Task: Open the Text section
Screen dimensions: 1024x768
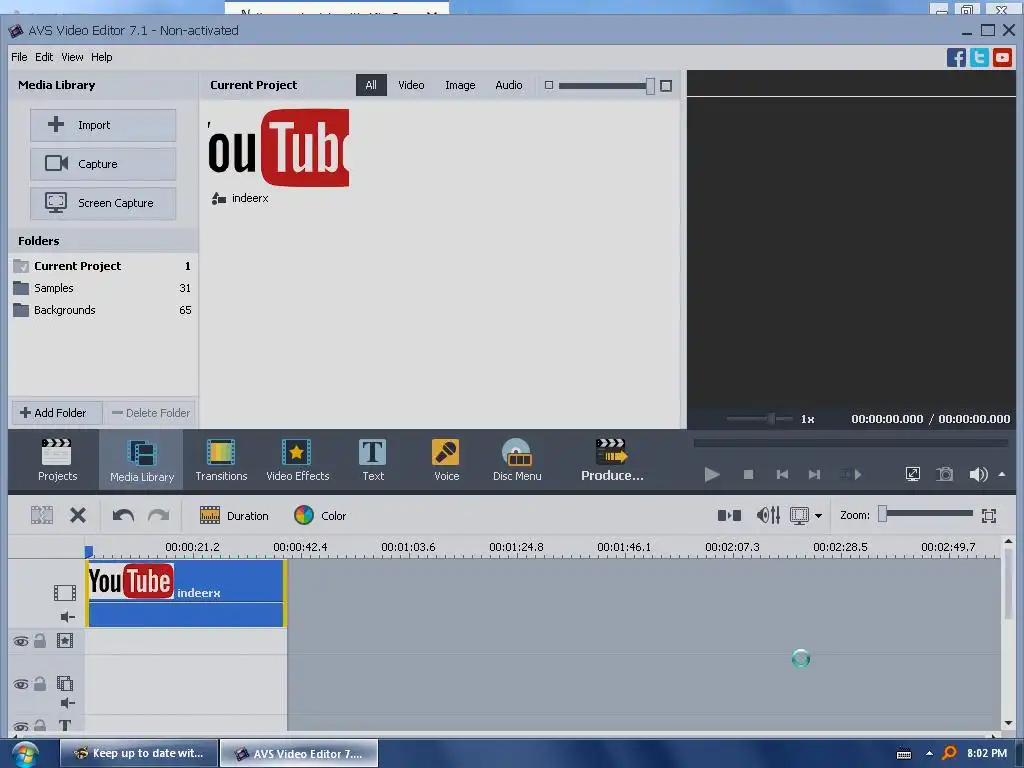Action: click(x=373, y=460)
